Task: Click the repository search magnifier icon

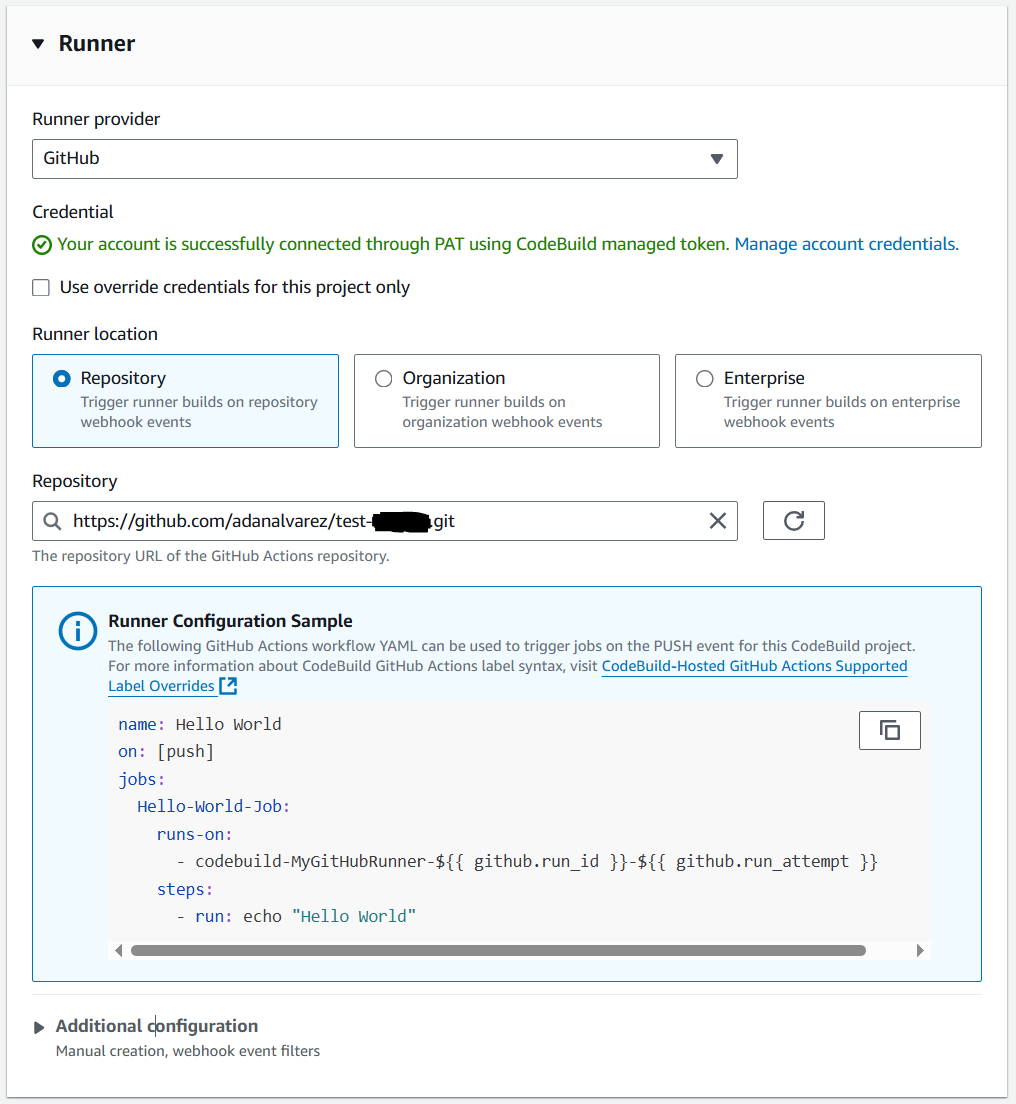Action: coord(52,521)
